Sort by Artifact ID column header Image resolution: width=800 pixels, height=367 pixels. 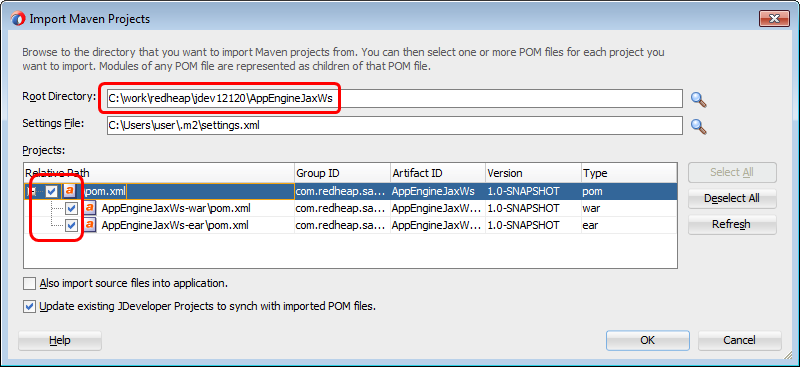click(x=438, y=173)
